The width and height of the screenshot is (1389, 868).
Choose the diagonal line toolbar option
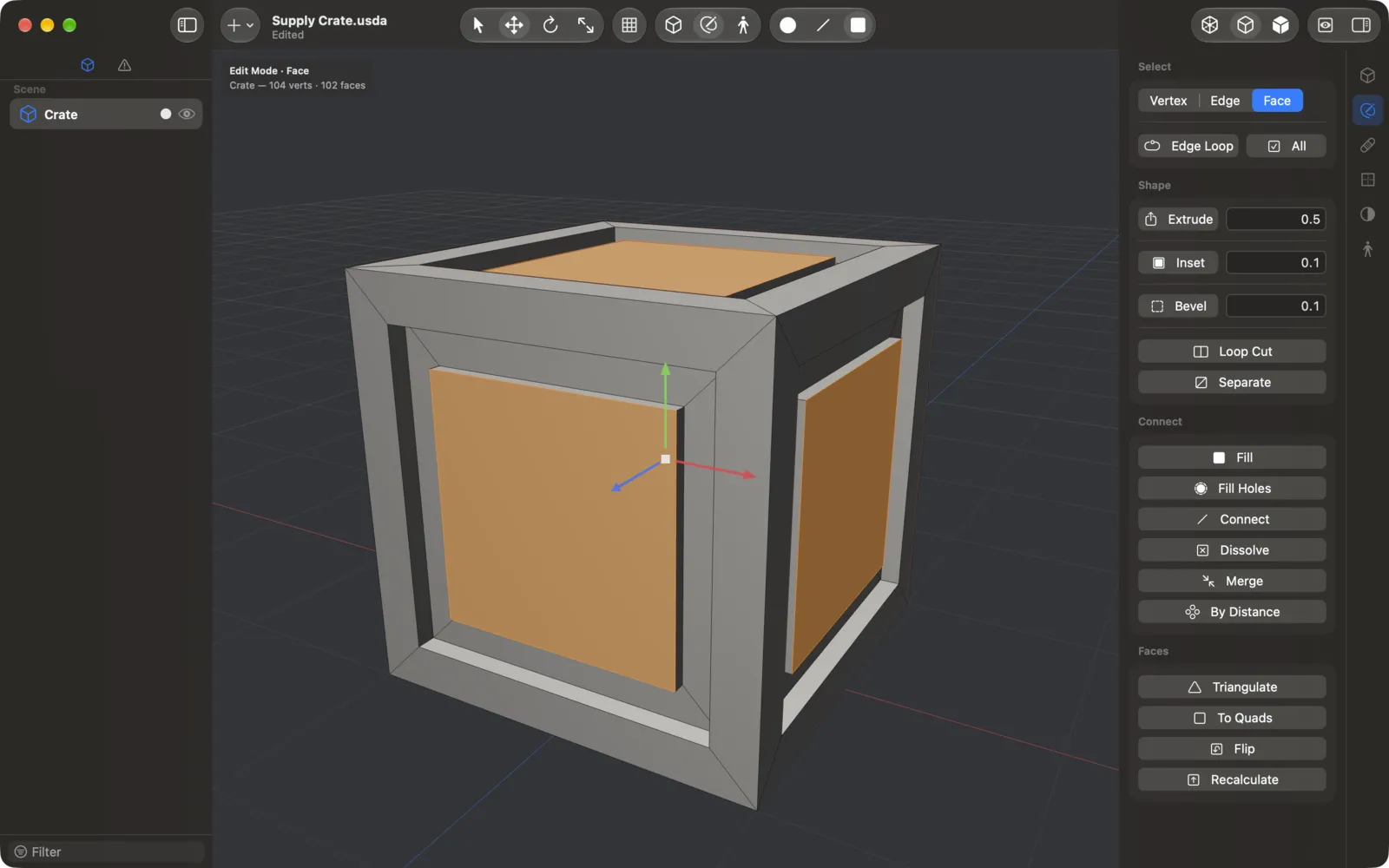pyautogui.click(x=823, y=25)
